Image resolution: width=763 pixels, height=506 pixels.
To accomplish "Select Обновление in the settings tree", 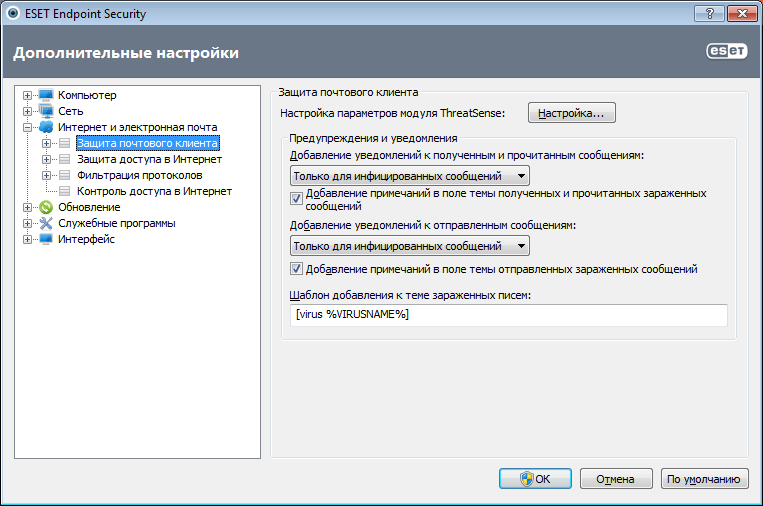I will 89,207.
